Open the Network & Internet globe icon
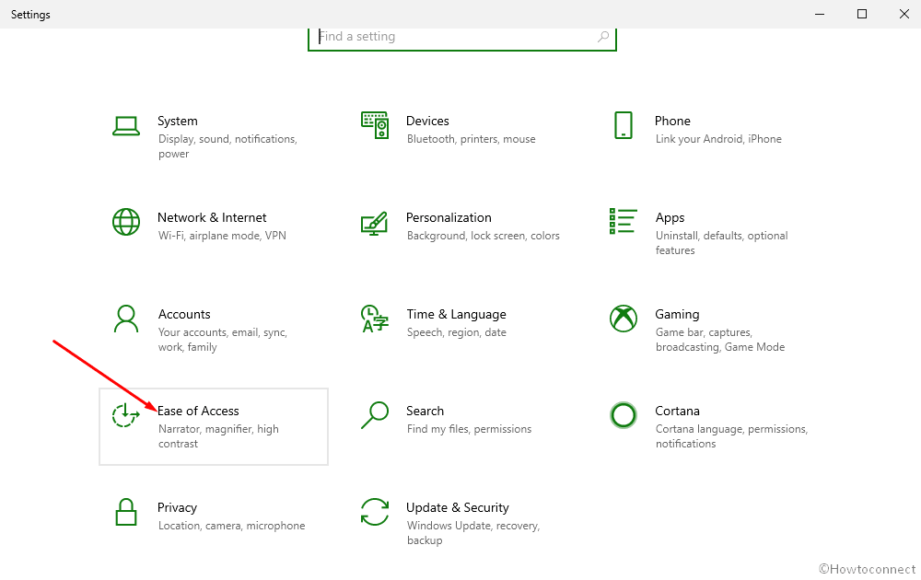The height and width of the screenshot is (580, 921). point(126,222)
